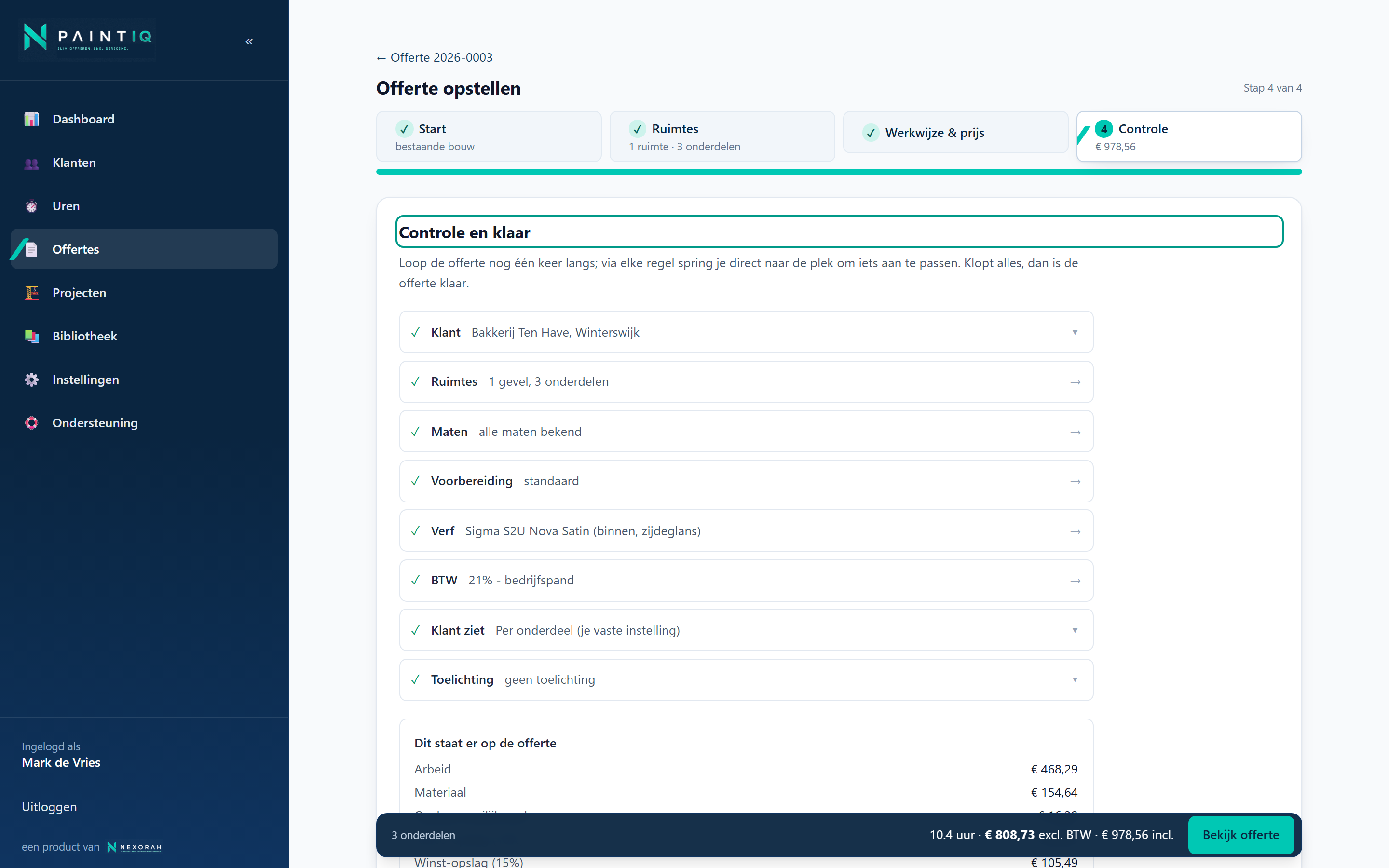Click '3 onderdelen' in the bottom bar

(423, 835)
